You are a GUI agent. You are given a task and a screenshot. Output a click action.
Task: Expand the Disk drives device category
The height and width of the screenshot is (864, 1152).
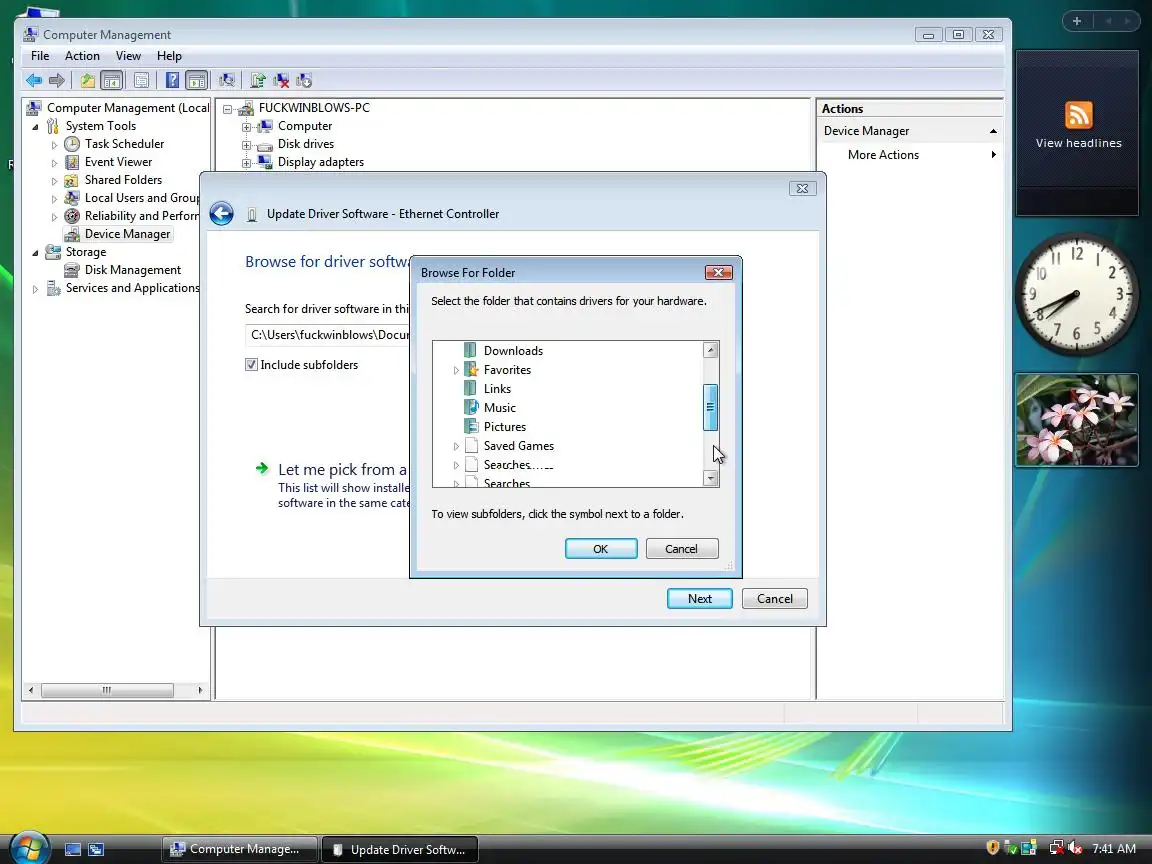pos(247,145)
